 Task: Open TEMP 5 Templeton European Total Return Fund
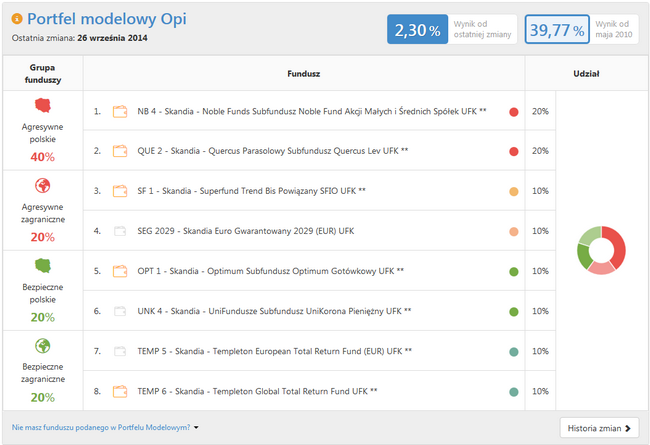point(273,351)
